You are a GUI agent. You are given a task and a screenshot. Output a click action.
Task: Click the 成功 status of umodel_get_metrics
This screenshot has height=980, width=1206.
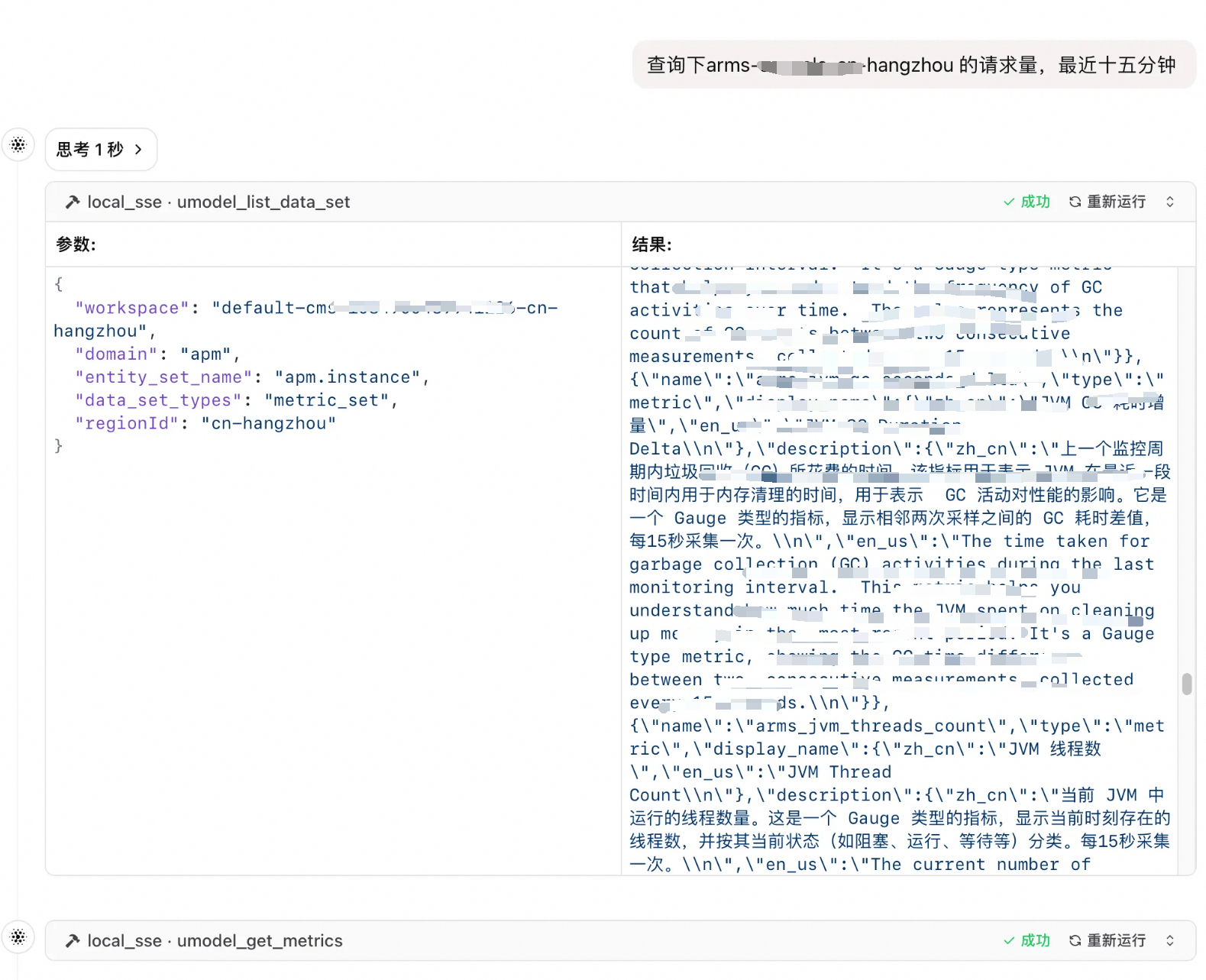pos(1027,940)
